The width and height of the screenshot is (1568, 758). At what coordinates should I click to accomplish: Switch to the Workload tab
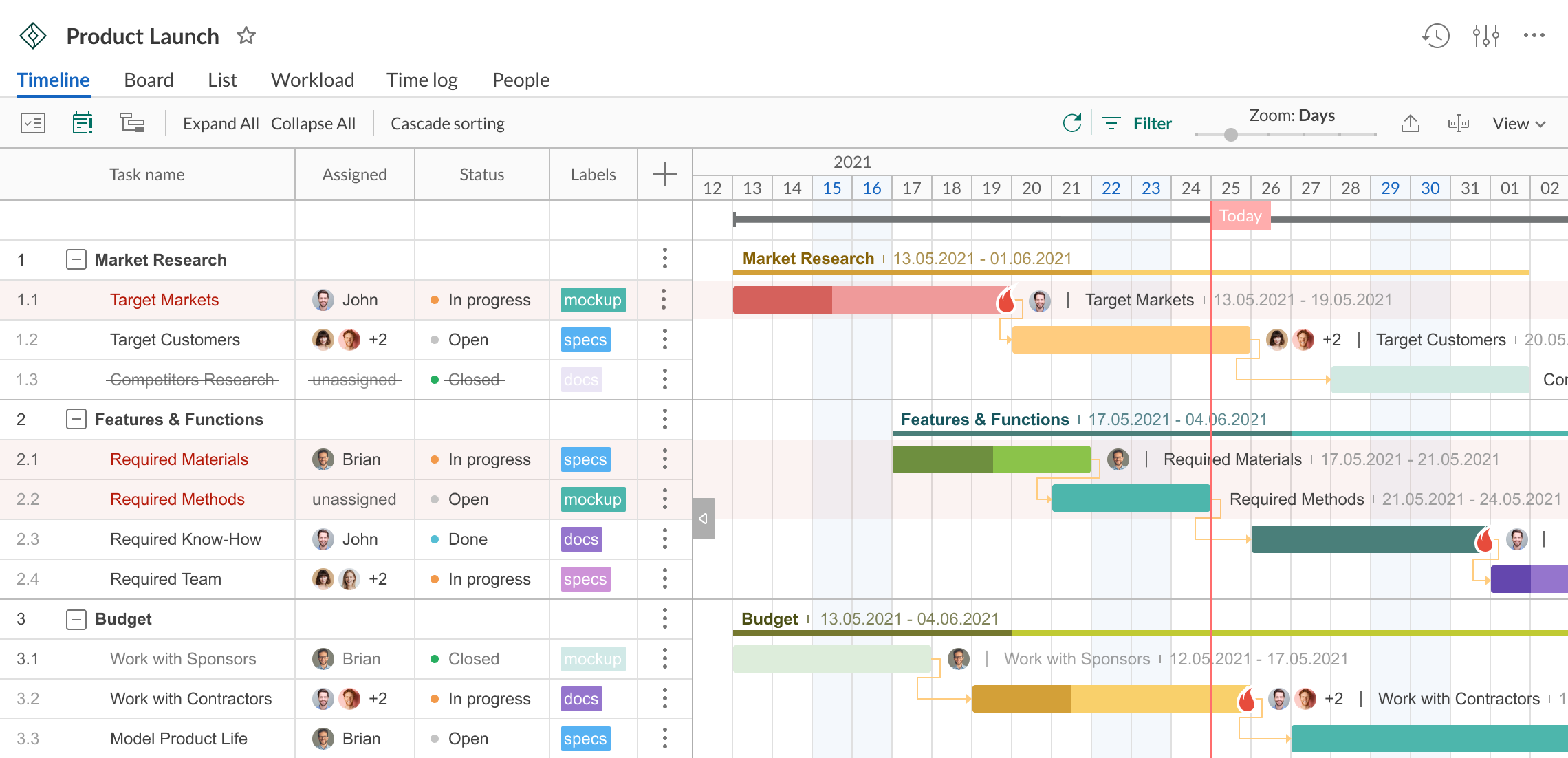tap(312, 79)
